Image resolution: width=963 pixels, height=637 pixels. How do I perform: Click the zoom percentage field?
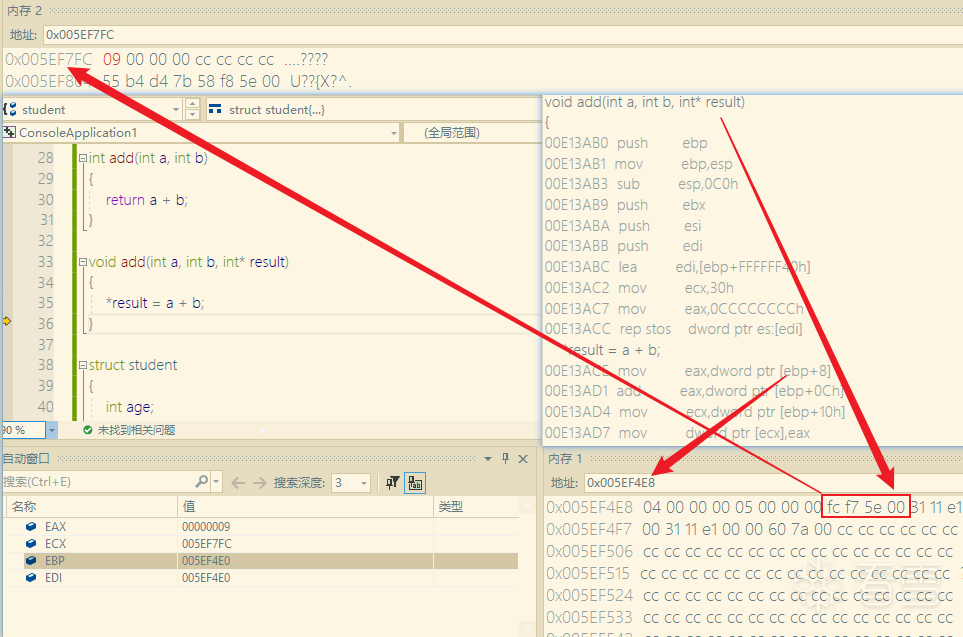tap(23, 430)
